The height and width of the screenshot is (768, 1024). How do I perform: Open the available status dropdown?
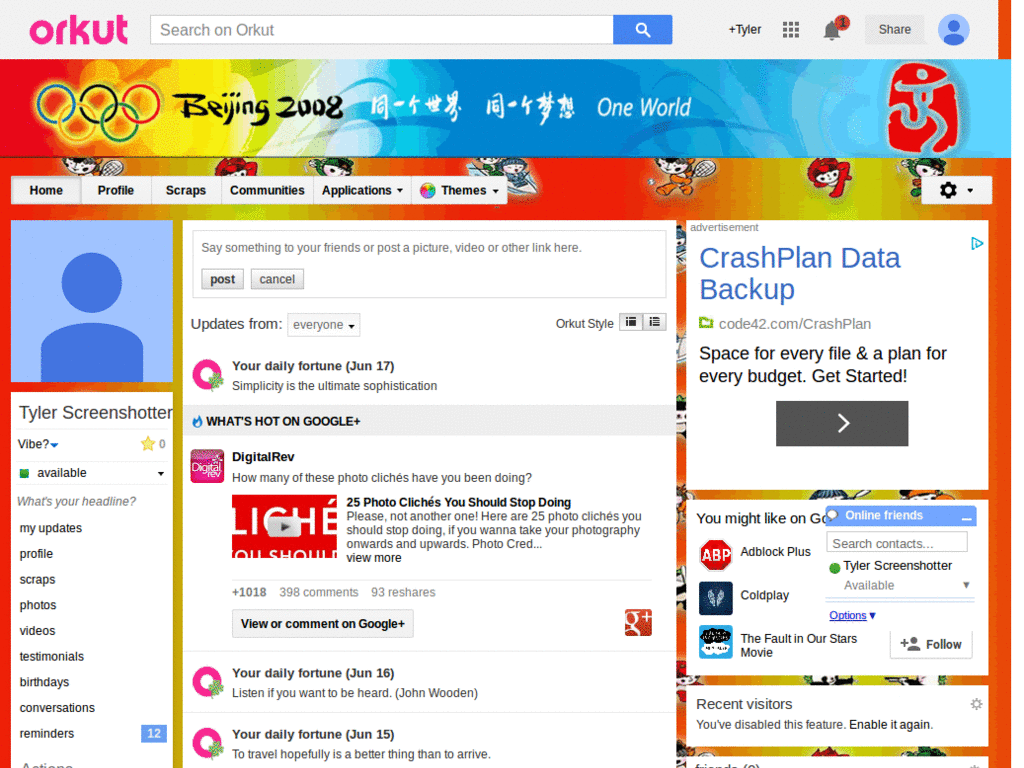click(91, 473)
